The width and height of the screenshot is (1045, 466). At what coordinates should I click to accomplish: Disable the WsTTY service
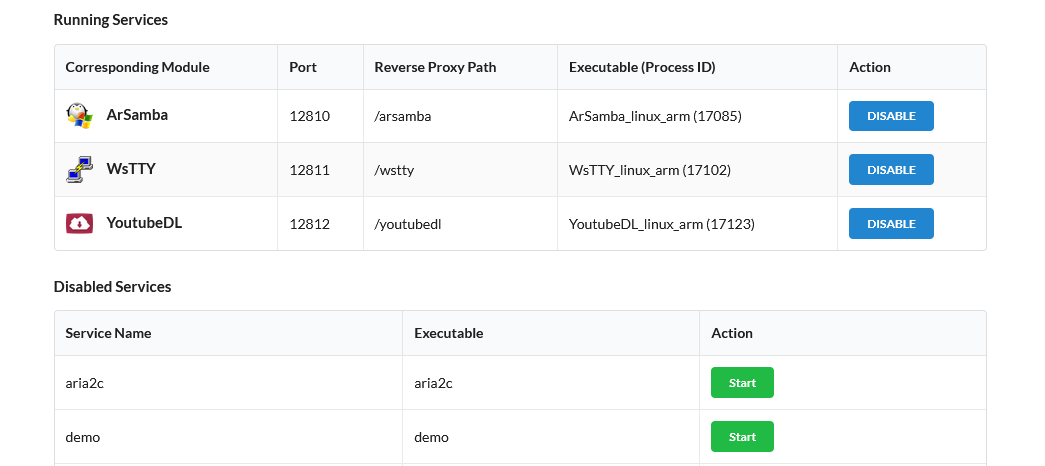pos(891,170)
